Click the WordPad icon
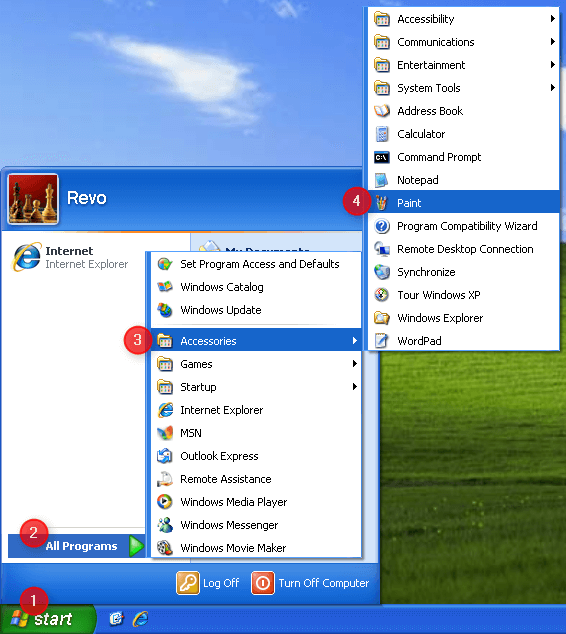This screenshot has height=634, width=566. click(x=382, y=340)
